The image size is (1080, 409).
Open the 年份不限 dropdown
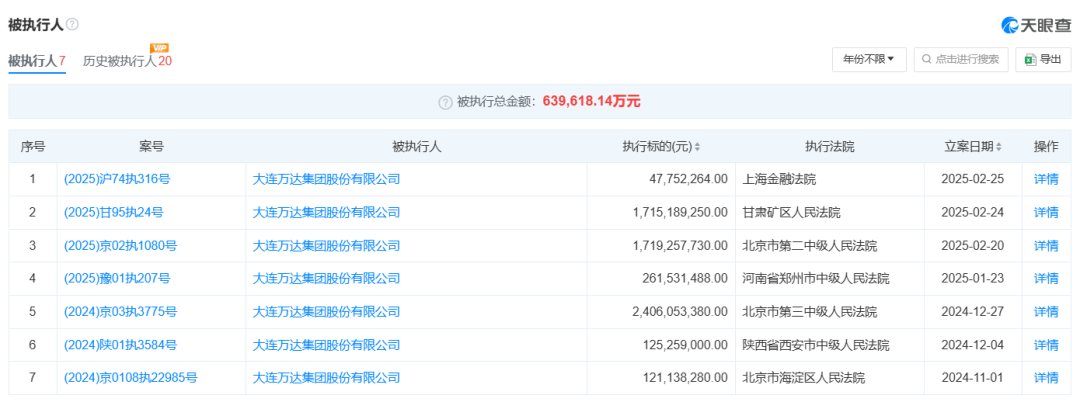point(869,59)
